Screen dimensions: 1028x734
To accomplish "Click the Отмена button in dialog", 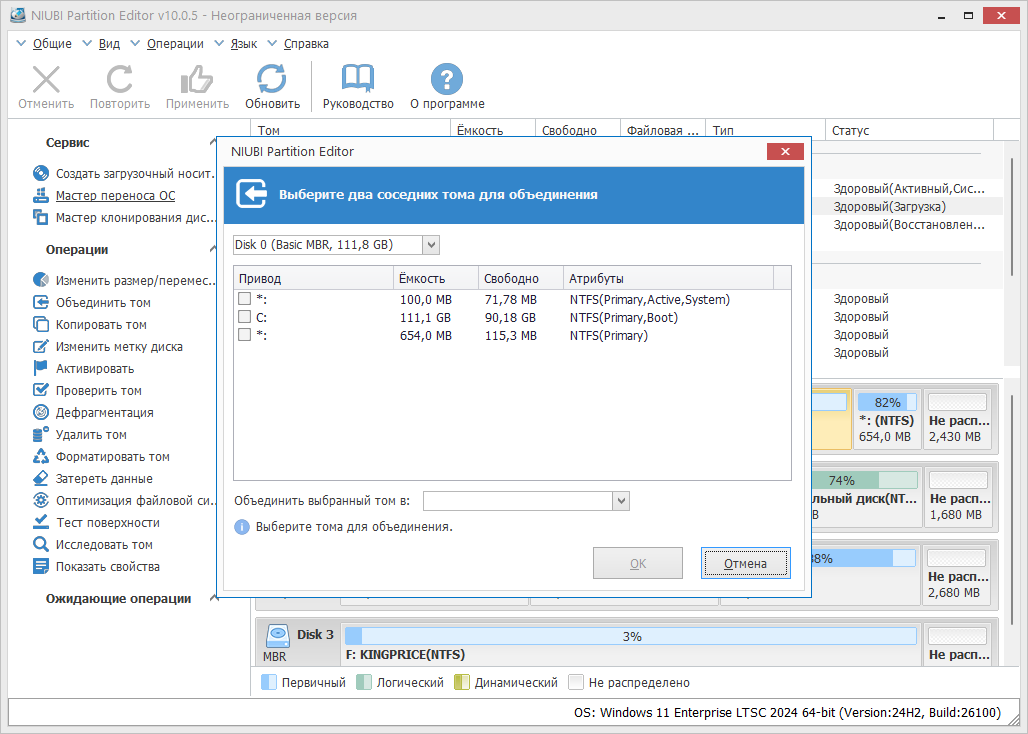I will [745, 564].
